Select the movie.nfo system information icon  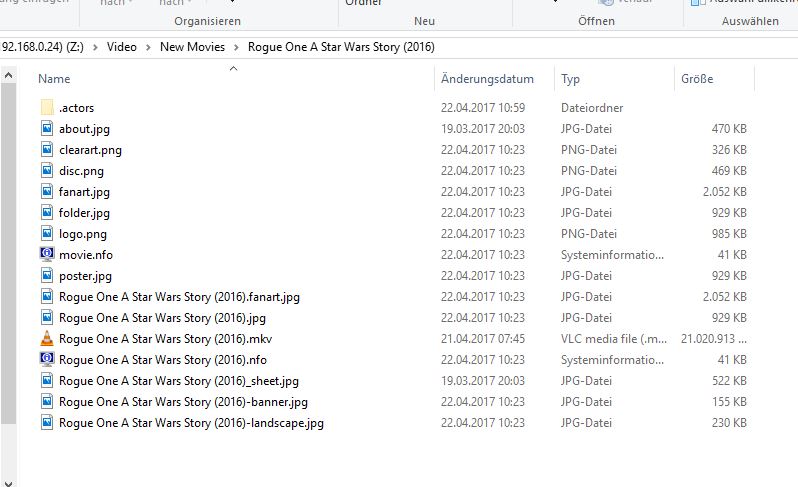[47, 254]
